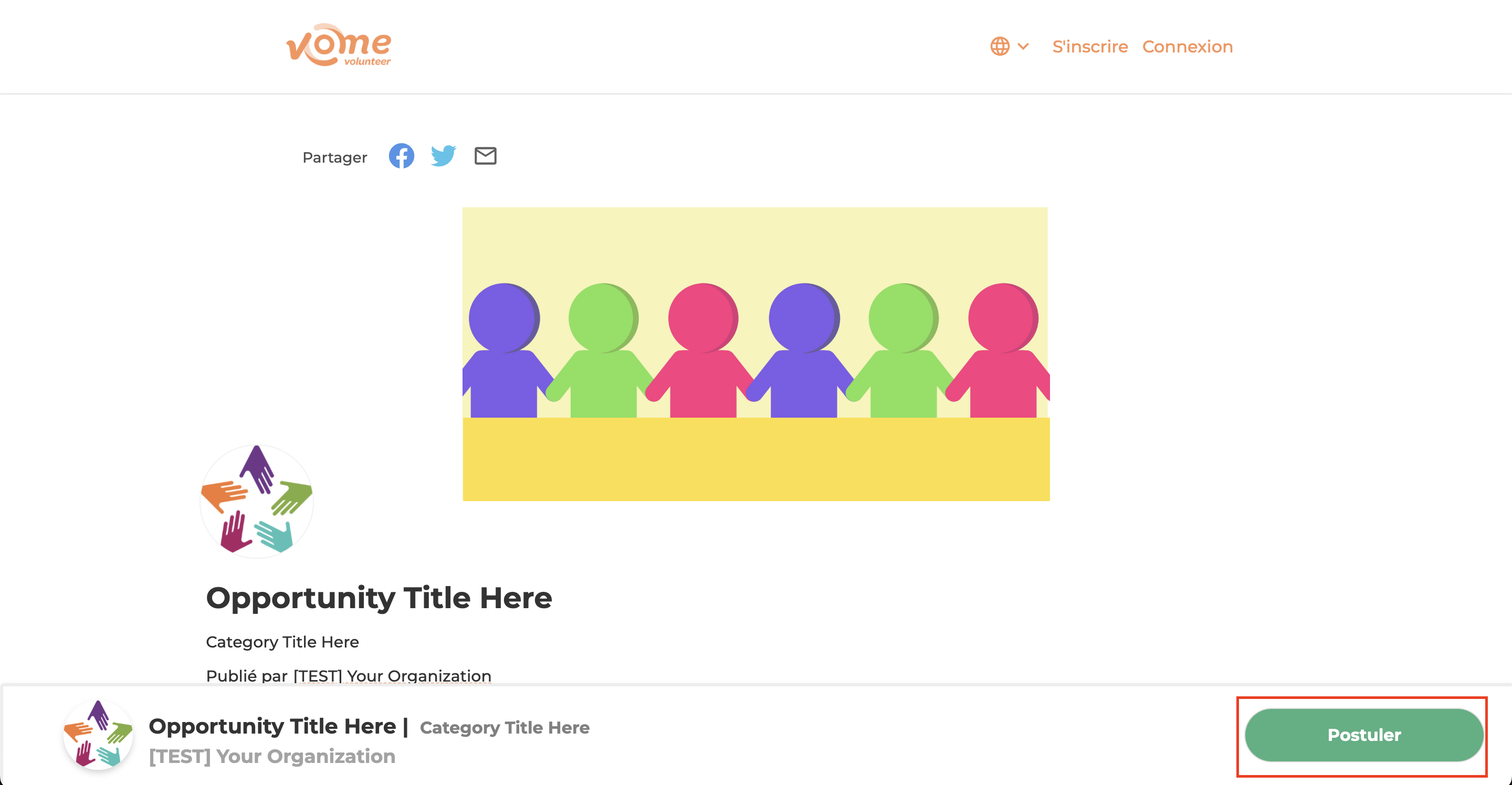1512x785 pixels.
Task: Click the large organization hands logo
Action: point(257,502)
